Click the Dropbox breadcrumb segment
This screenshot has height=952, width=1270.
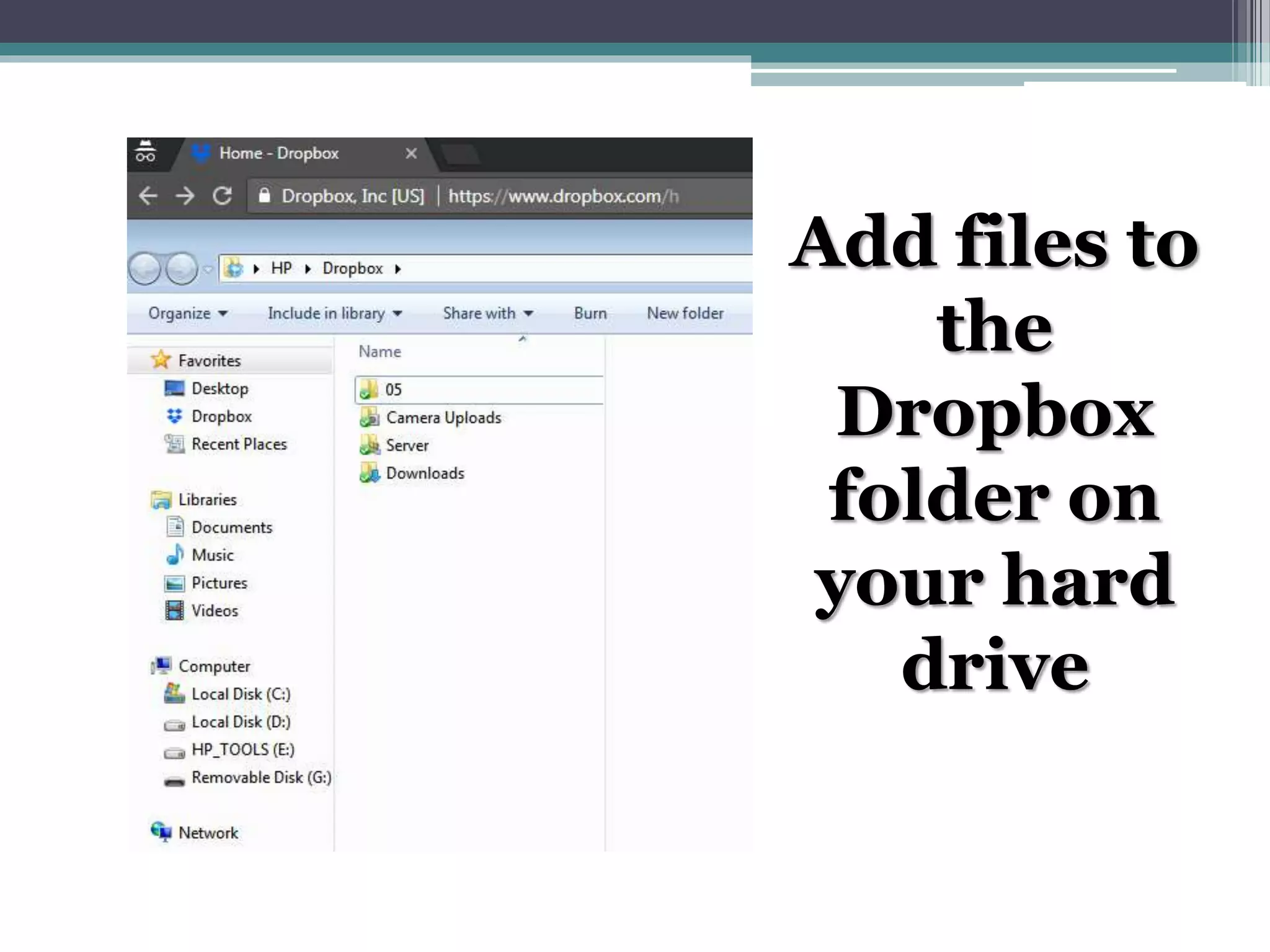click(x=352, y=268)
